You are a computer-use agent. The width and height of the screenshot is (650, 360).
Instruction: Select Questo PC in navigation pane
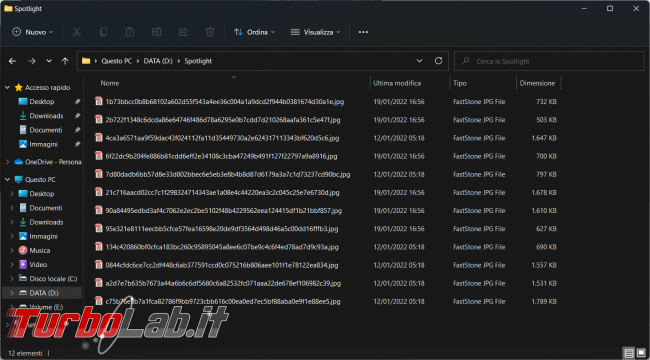coord(35,180)
